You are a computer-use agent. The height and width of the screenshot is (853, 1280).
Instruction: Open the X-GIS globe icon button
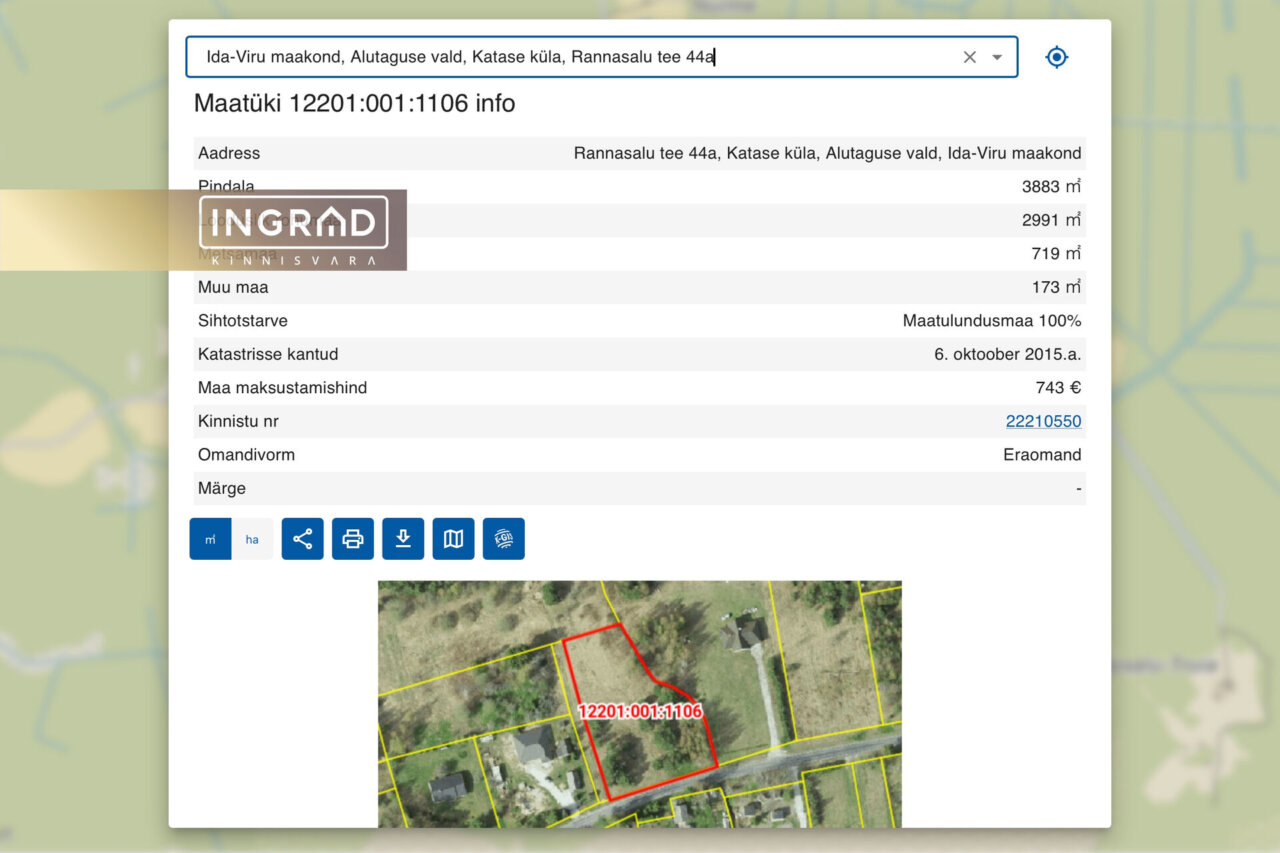[503, 539]
